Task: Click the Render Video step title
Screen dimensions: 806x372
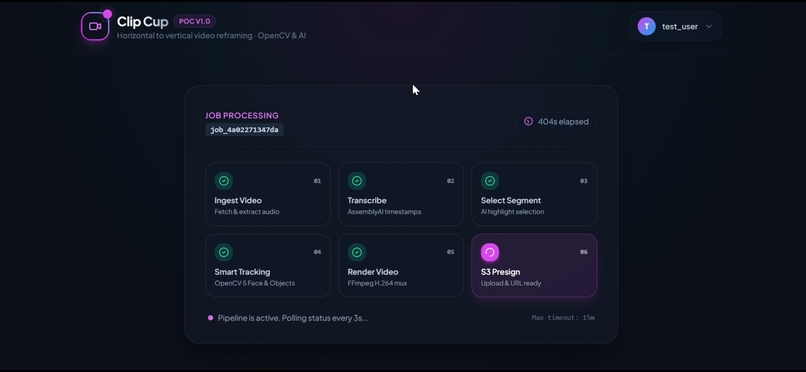Action: point(373,272)
